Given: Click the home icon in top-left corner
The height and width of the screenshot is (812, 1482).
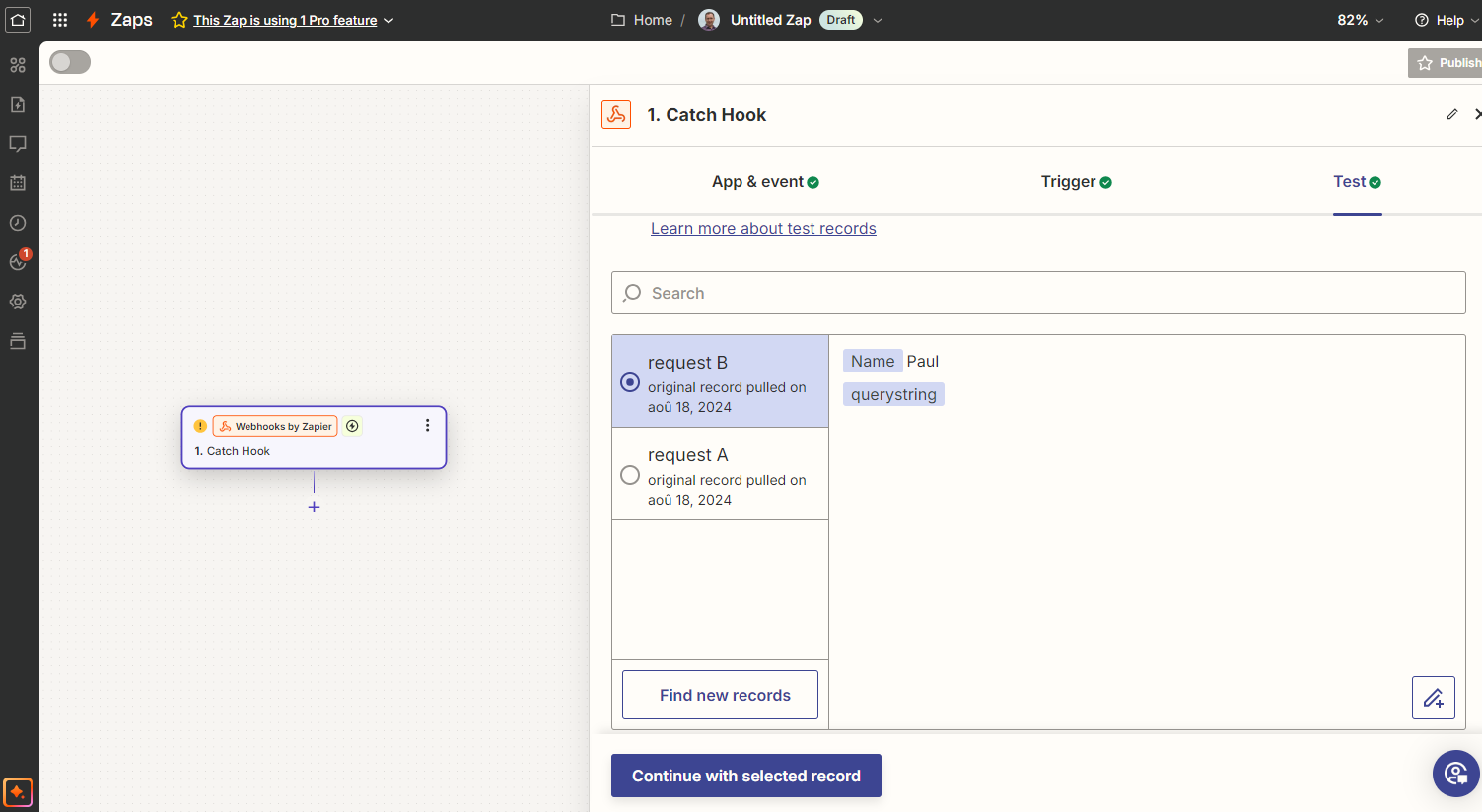Looking at the screenshot, I should coord(18,20).
